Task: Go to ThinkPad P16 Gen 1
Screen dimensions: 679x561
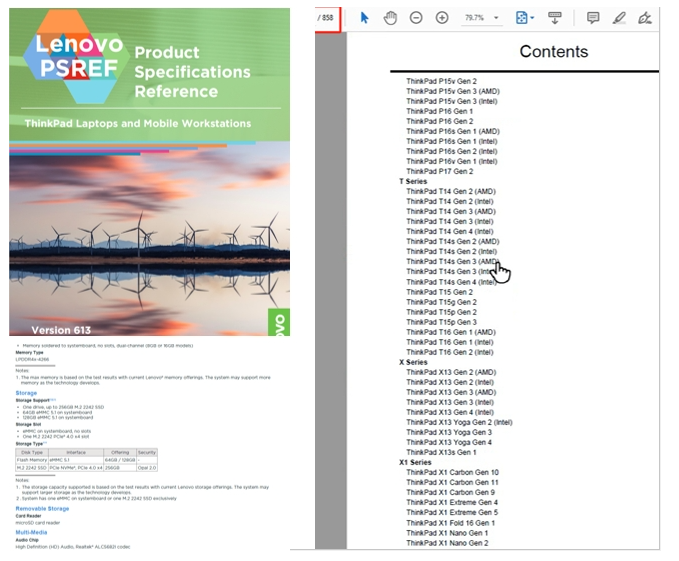Action: coord(439,111)
